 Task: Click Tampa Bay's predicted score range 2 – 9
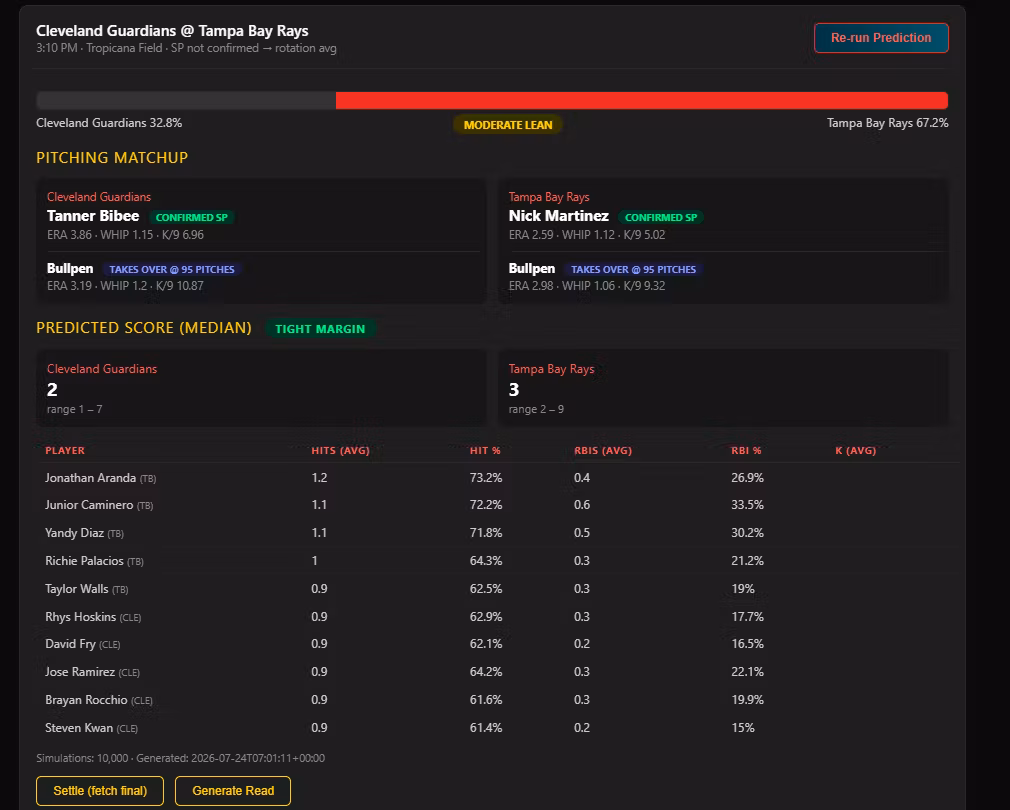pyautogui.click(x=536, y=410)
